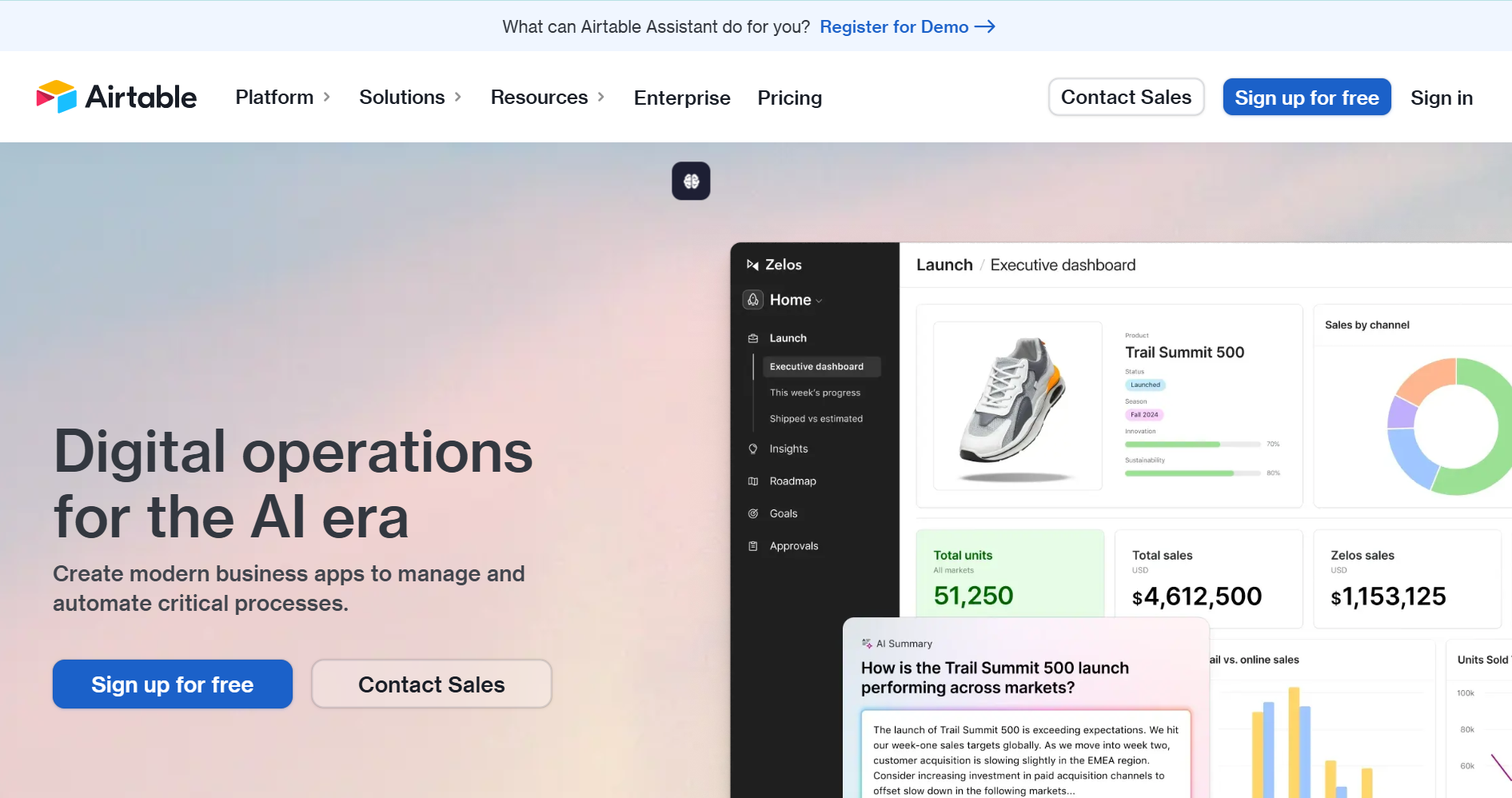The width and height of the screenshot is (1512, 798).
Task: Click the Launch briefcase icon in the sidebar
Action: click(753, 338)
